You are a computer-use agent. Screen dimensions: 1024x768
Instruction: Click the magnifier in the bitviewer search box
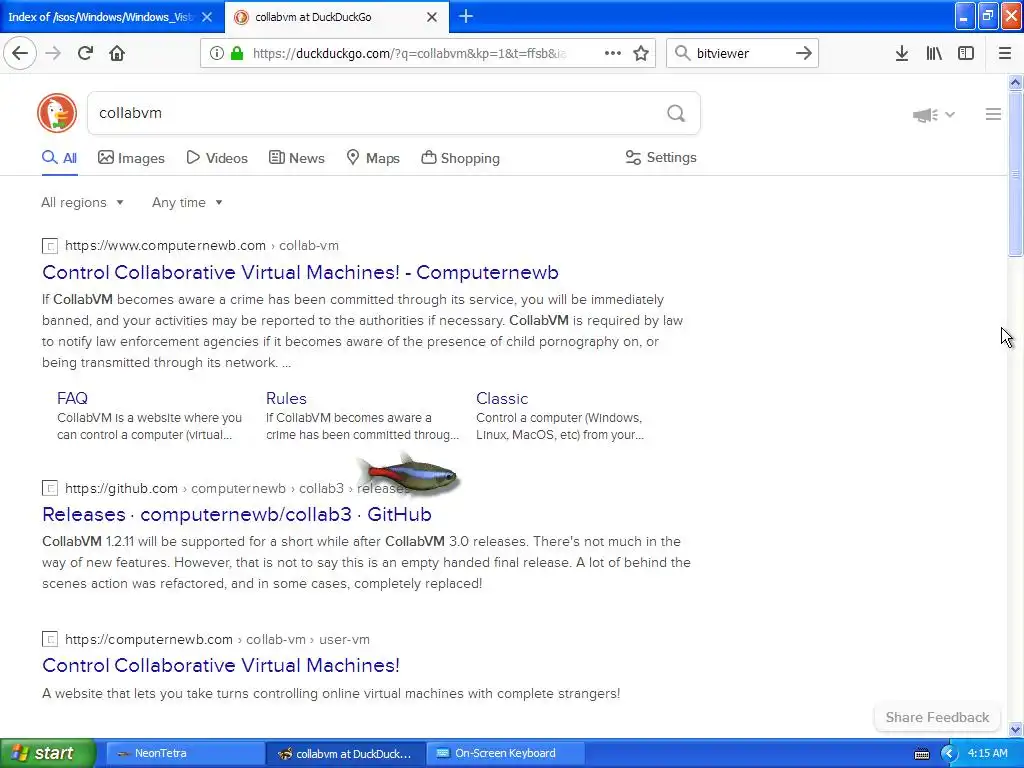(682, 53)
